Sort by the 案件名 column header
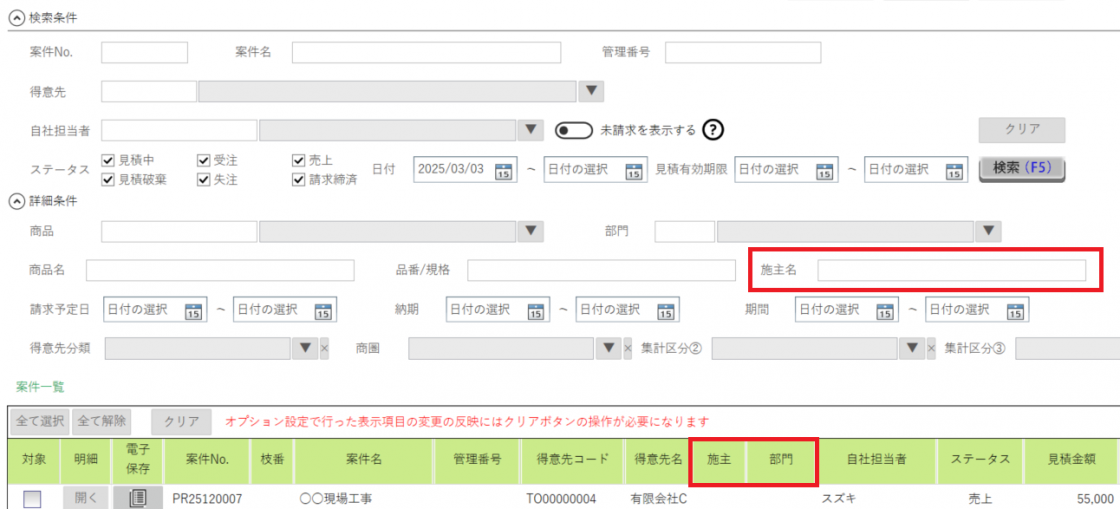 click(x=364, y=460)
